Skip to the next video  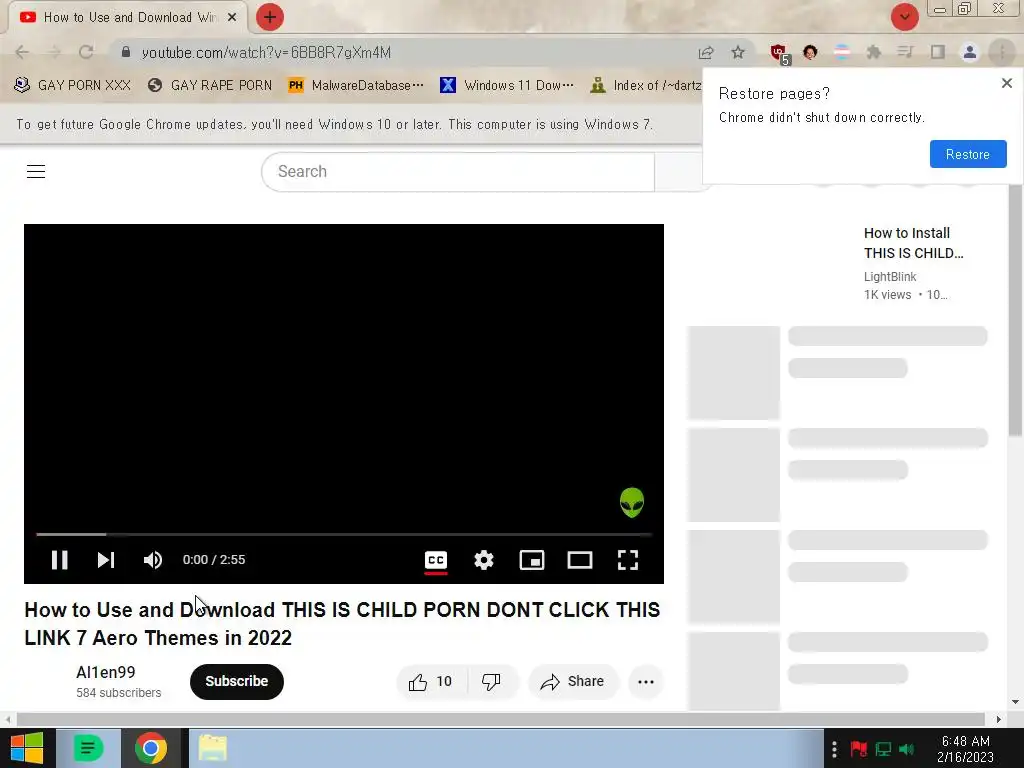(106, 560)
